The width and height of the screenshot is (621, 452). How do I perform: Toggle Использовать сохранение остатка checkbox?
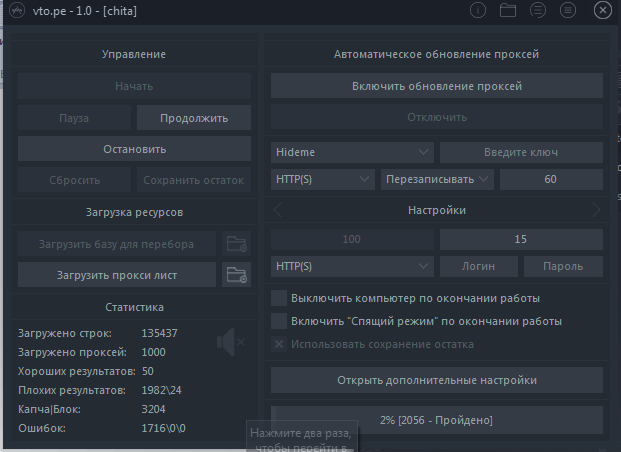coord(279,344)
